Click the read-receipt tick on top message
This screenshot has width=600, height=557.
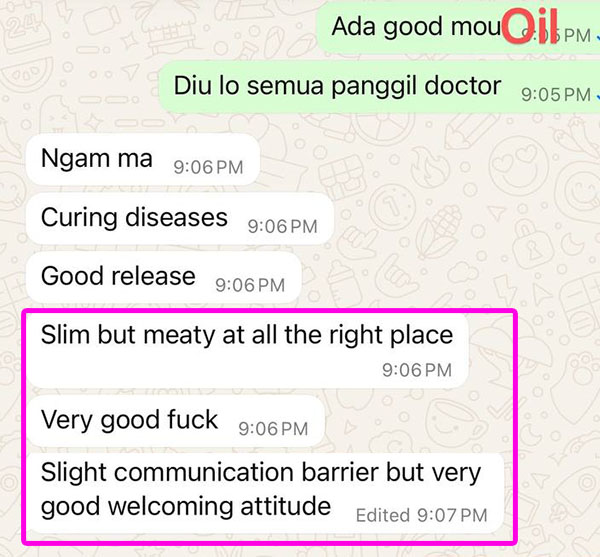[597, 37]
